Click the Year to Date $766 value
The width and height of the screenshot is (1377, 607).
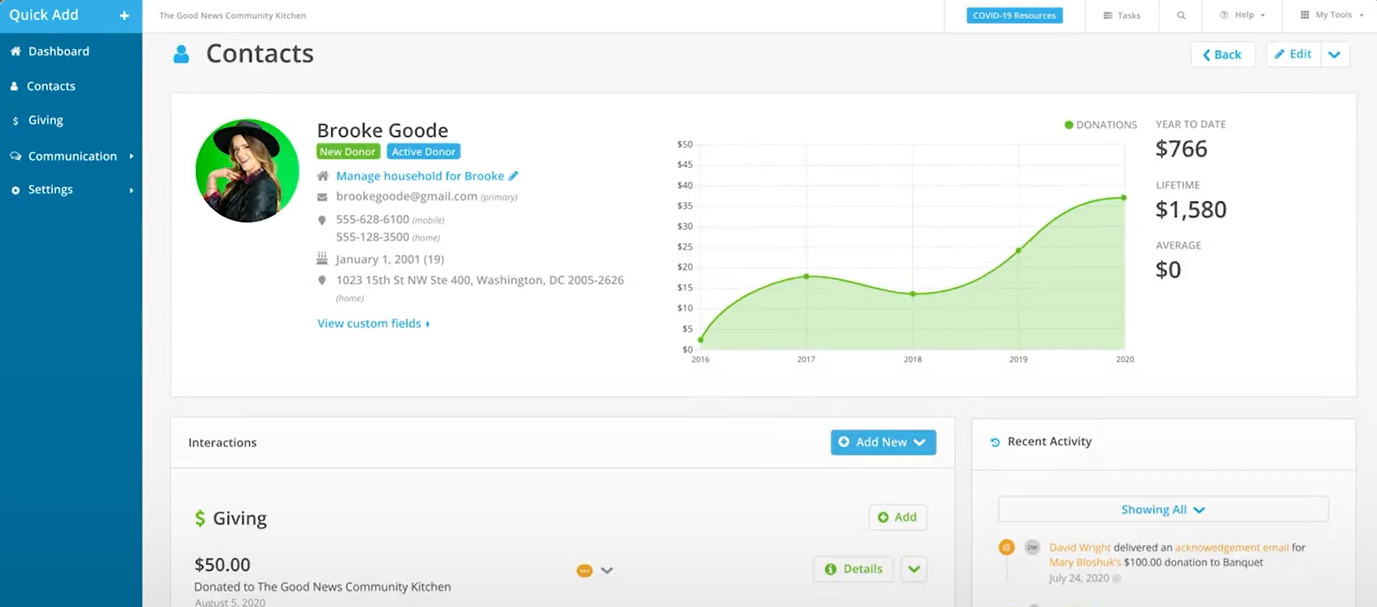(1182, 149)
